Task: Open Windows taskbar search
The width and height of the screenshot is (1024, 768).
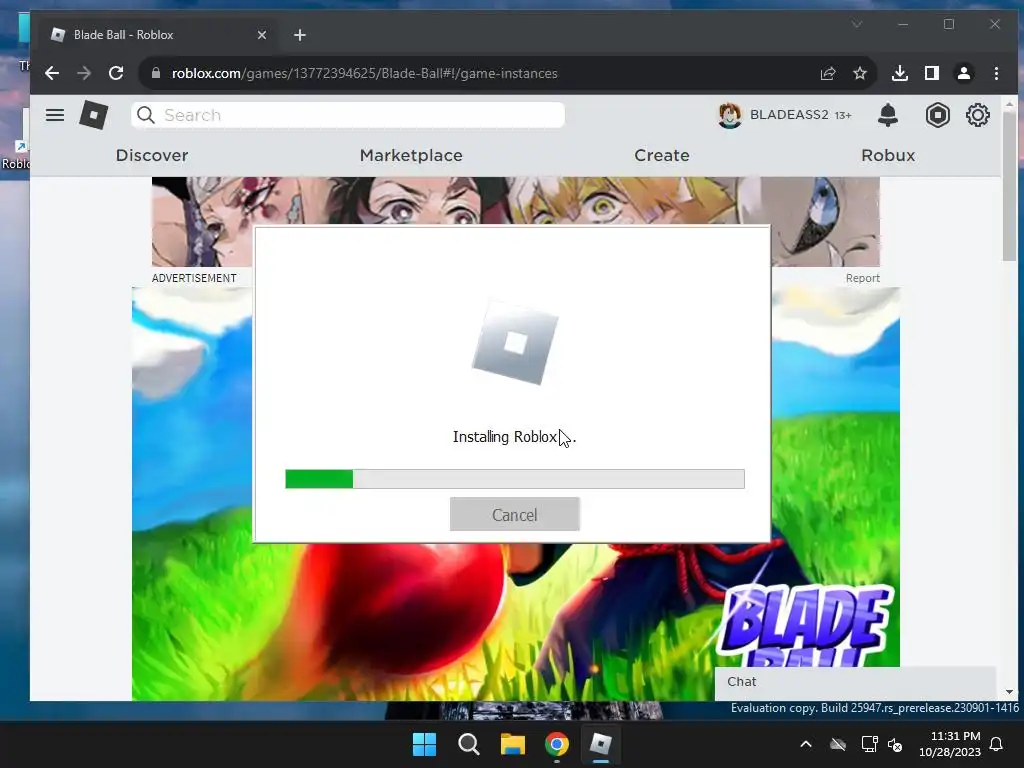Action: [468, 744]
